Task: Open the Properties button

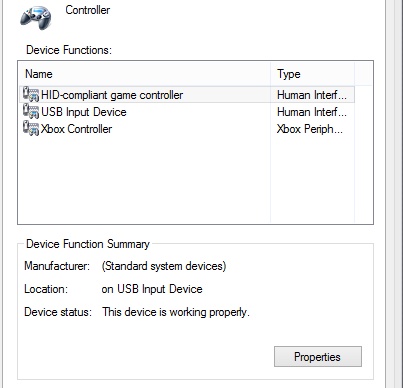Action: (318, 357)
